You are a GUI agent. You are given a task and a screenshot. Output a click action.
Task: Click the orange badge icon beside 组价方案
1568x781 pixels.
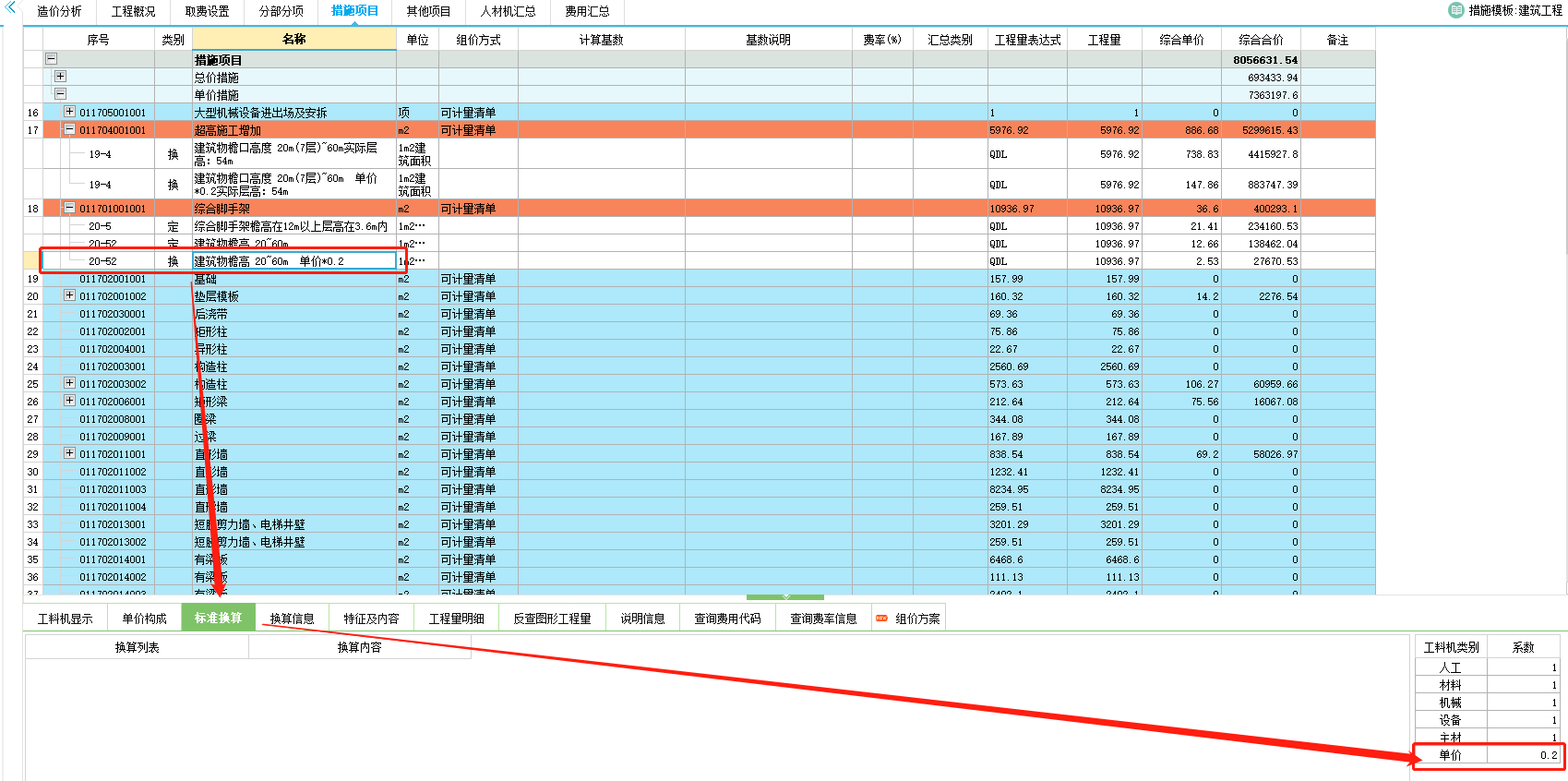(x=881, y=619)
